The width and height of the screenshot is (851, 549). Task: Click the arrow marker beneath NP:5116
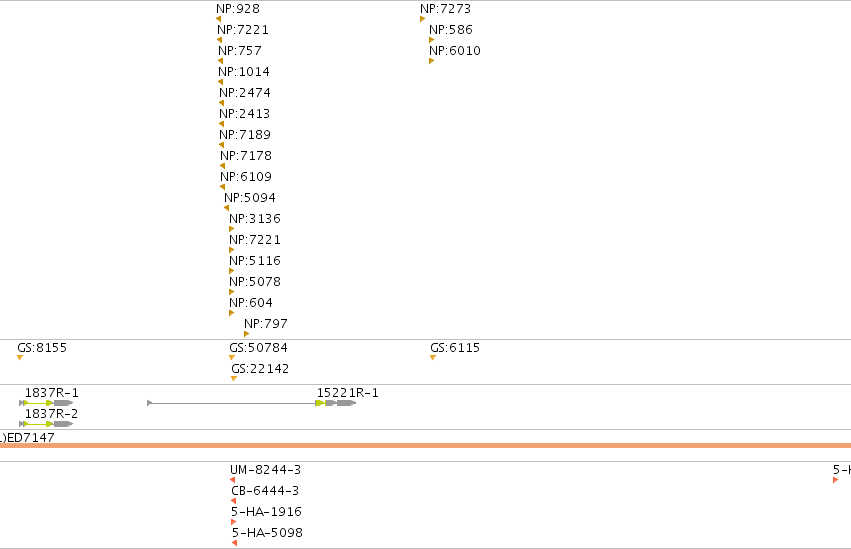[x=232, y=271]
